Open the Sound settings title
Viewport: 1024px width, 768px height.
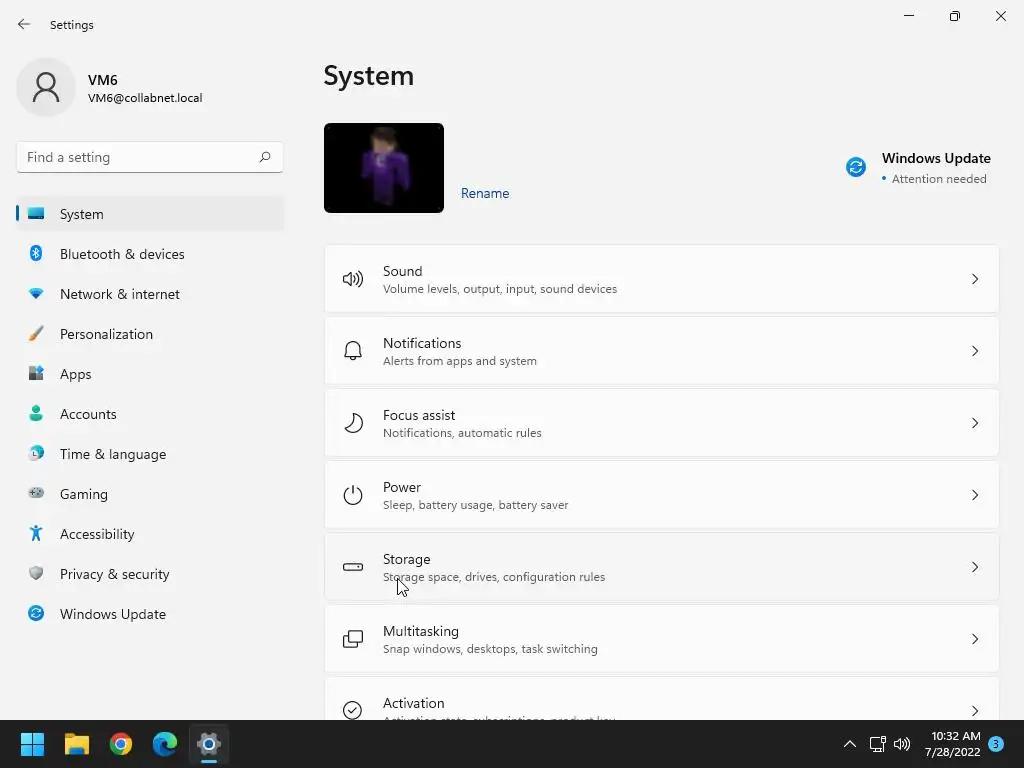coord(402,271)
